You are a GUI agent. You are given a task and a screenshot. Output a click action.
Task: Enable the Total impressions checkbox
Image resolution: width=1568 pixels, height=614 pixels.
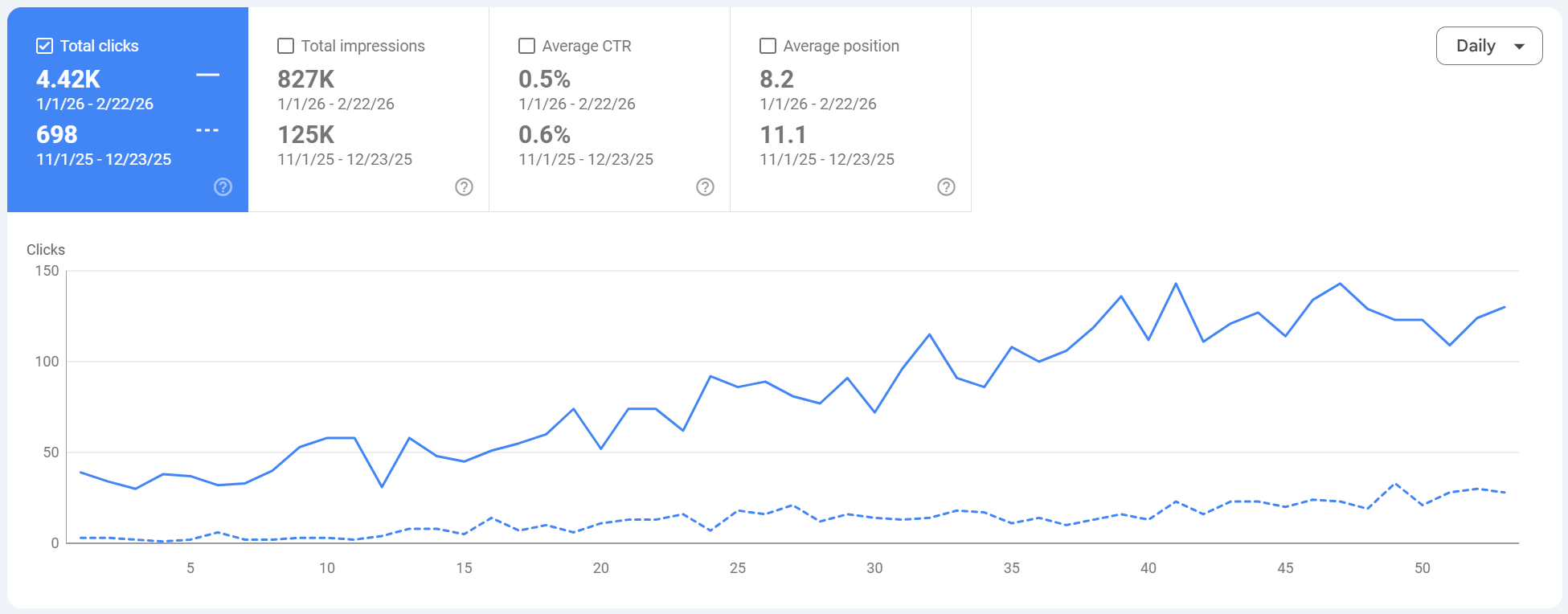point(285,46)
